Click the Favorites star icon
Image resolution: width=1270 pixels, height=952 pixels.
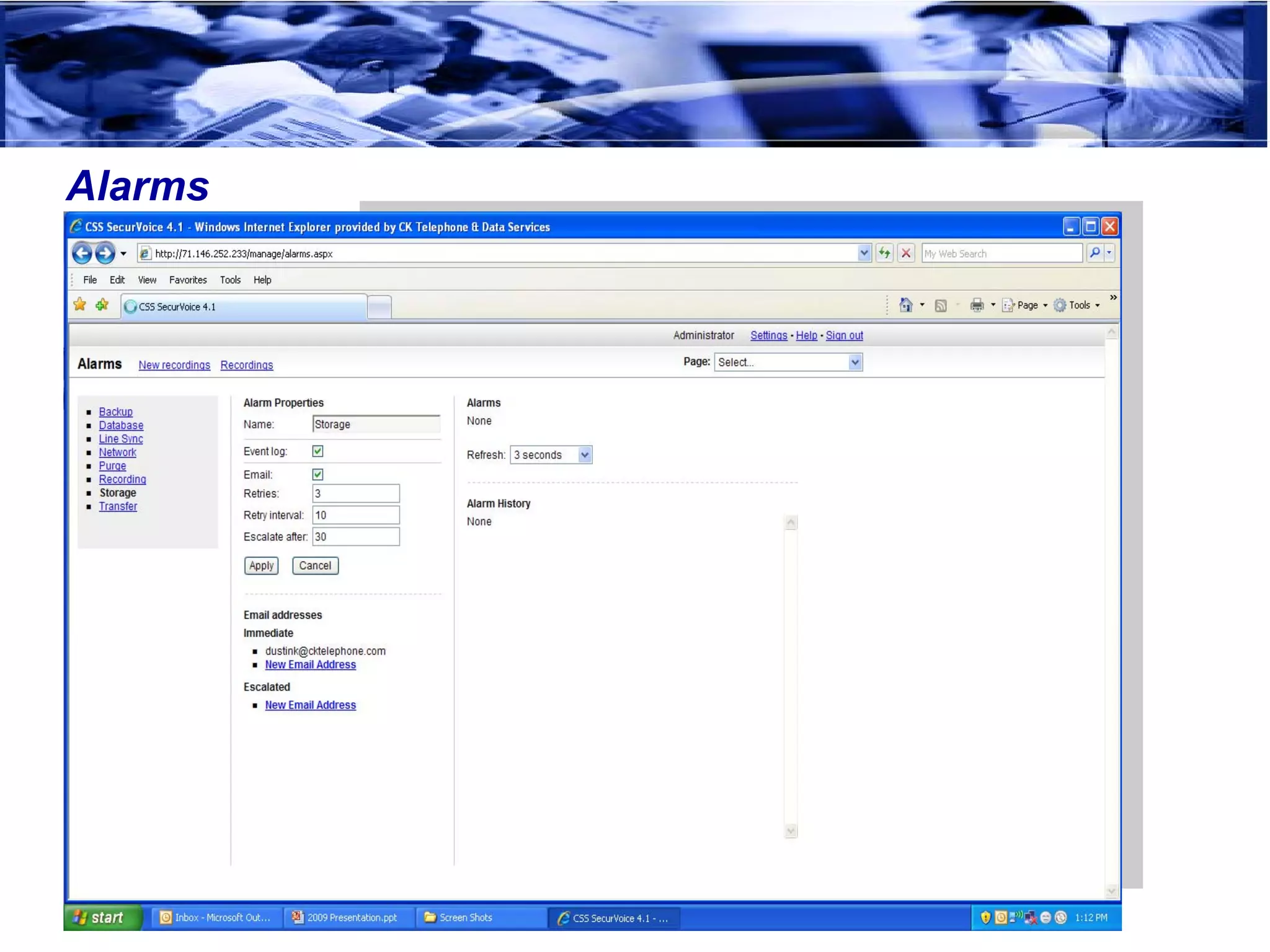[x=80, y=305]
